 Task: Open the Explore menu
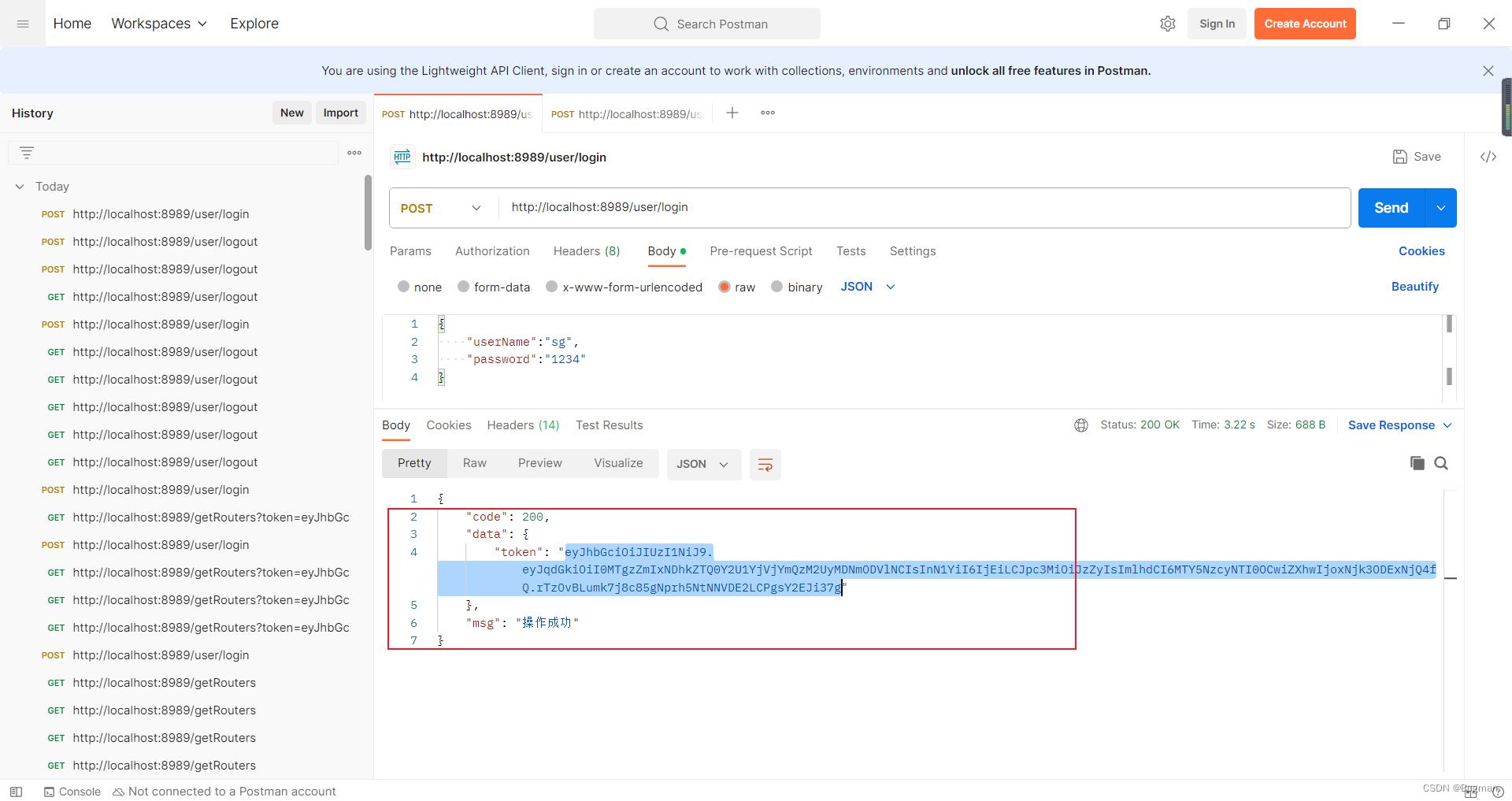click(x=254, y=24)
